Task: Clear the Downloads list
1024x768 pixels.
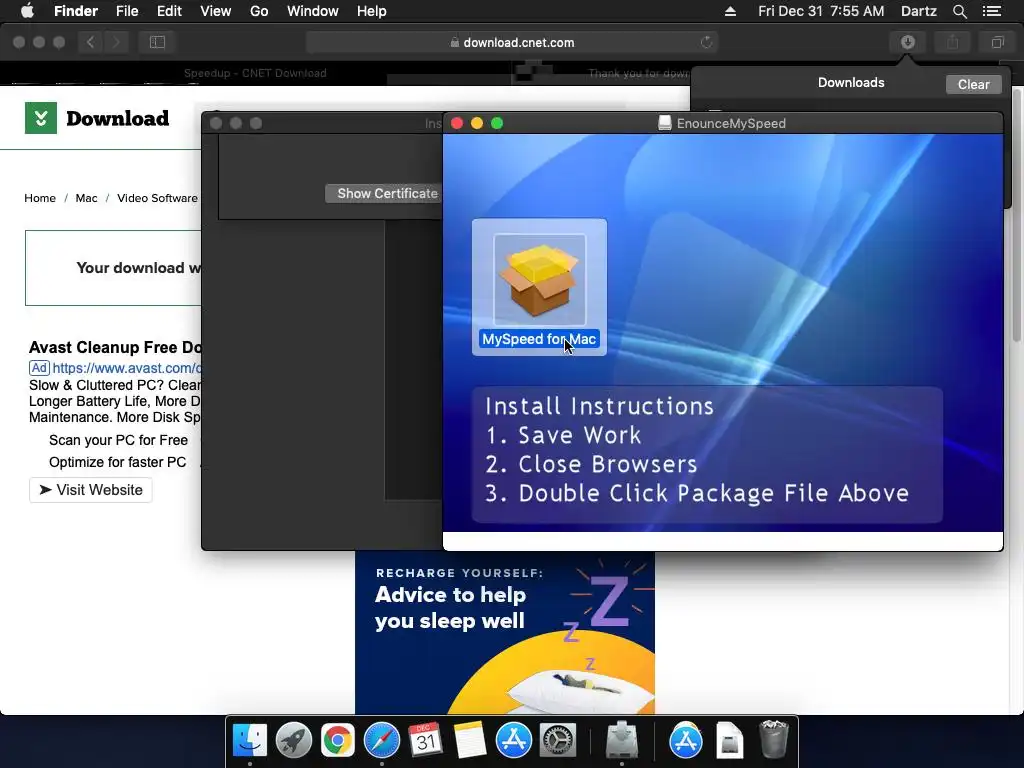Action: 974,84
